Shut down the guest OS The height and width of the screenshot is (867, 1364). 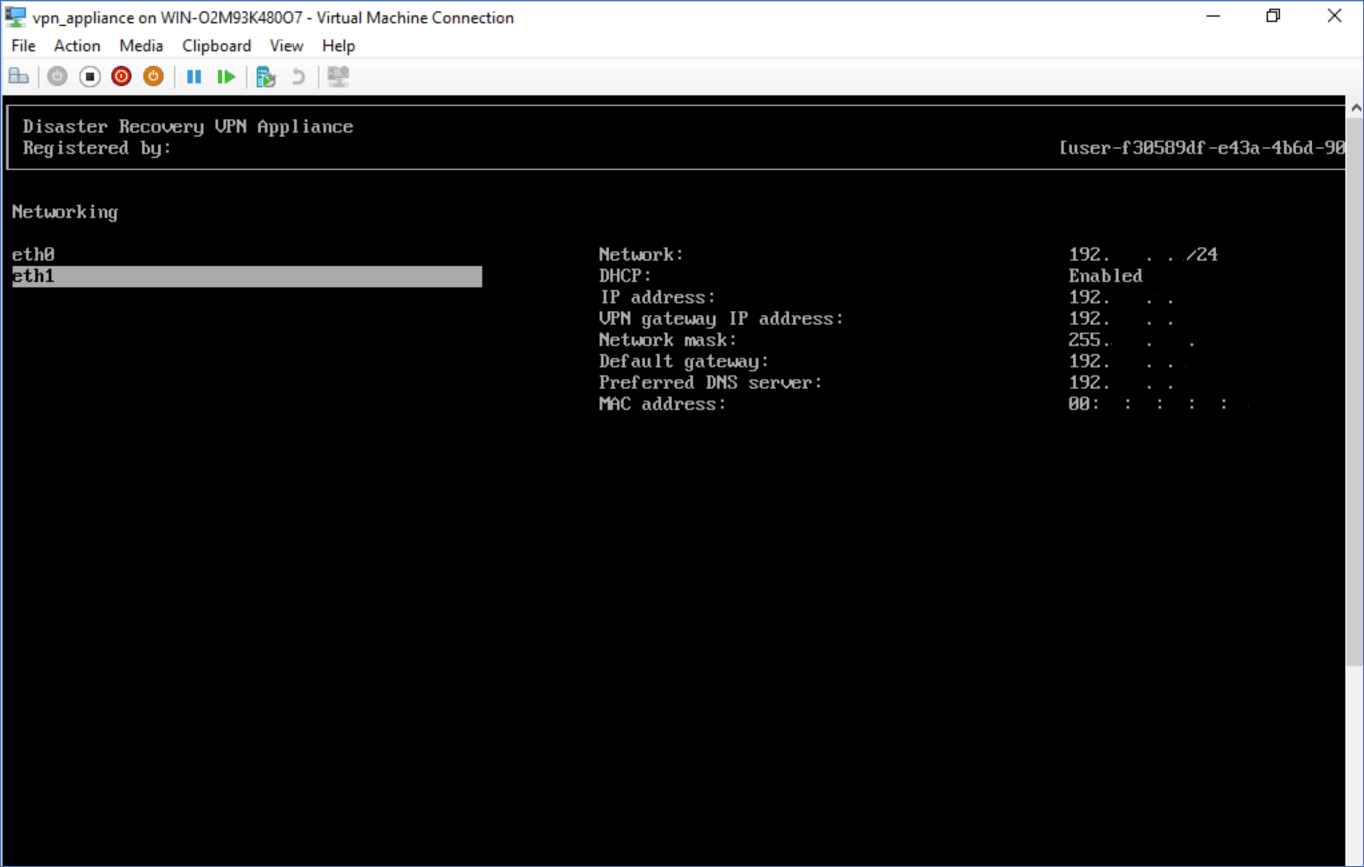click(121, 76)
